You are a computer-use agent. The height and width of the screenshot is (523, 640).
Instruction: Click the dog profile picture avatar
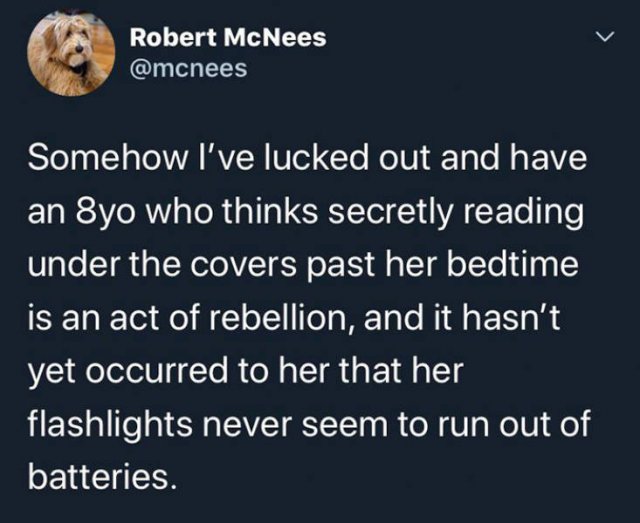pos(71,53)
